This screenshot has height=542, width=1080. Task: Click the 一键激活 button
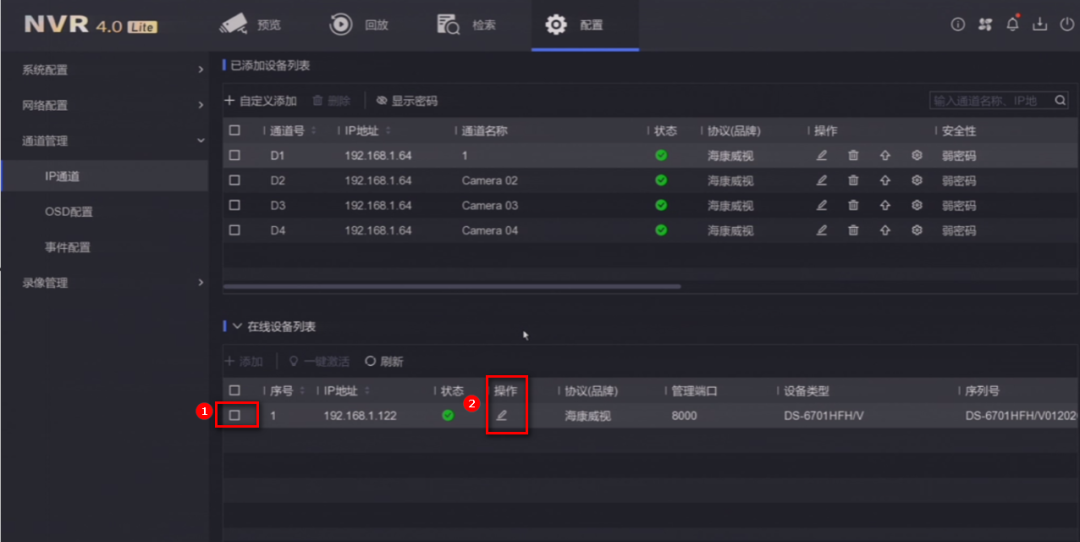319,362
